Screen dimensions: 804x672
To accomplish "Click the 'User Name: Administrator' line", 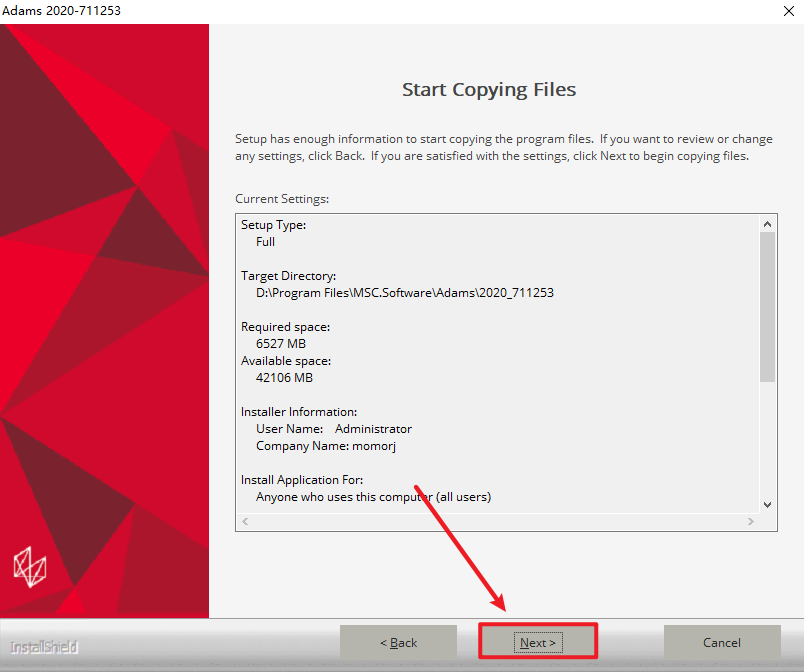I will [334, 429].
